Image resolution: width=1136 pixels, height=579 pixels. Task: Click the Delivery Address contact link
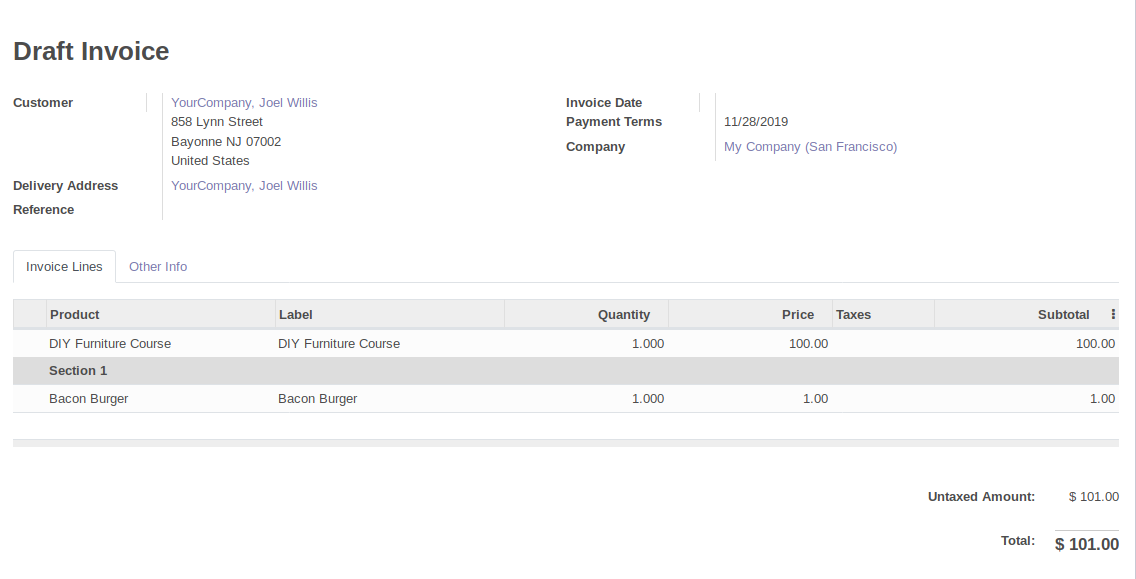coord(244,185)
